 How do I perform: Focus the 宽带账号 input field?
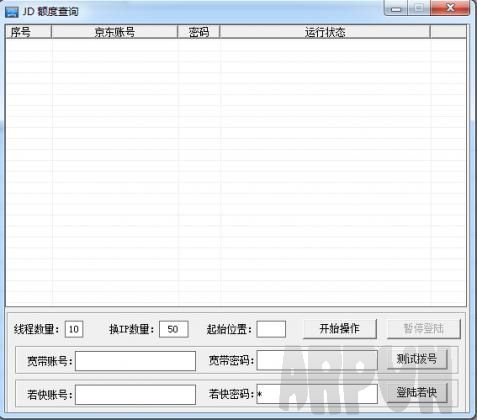tap(135, 361)
